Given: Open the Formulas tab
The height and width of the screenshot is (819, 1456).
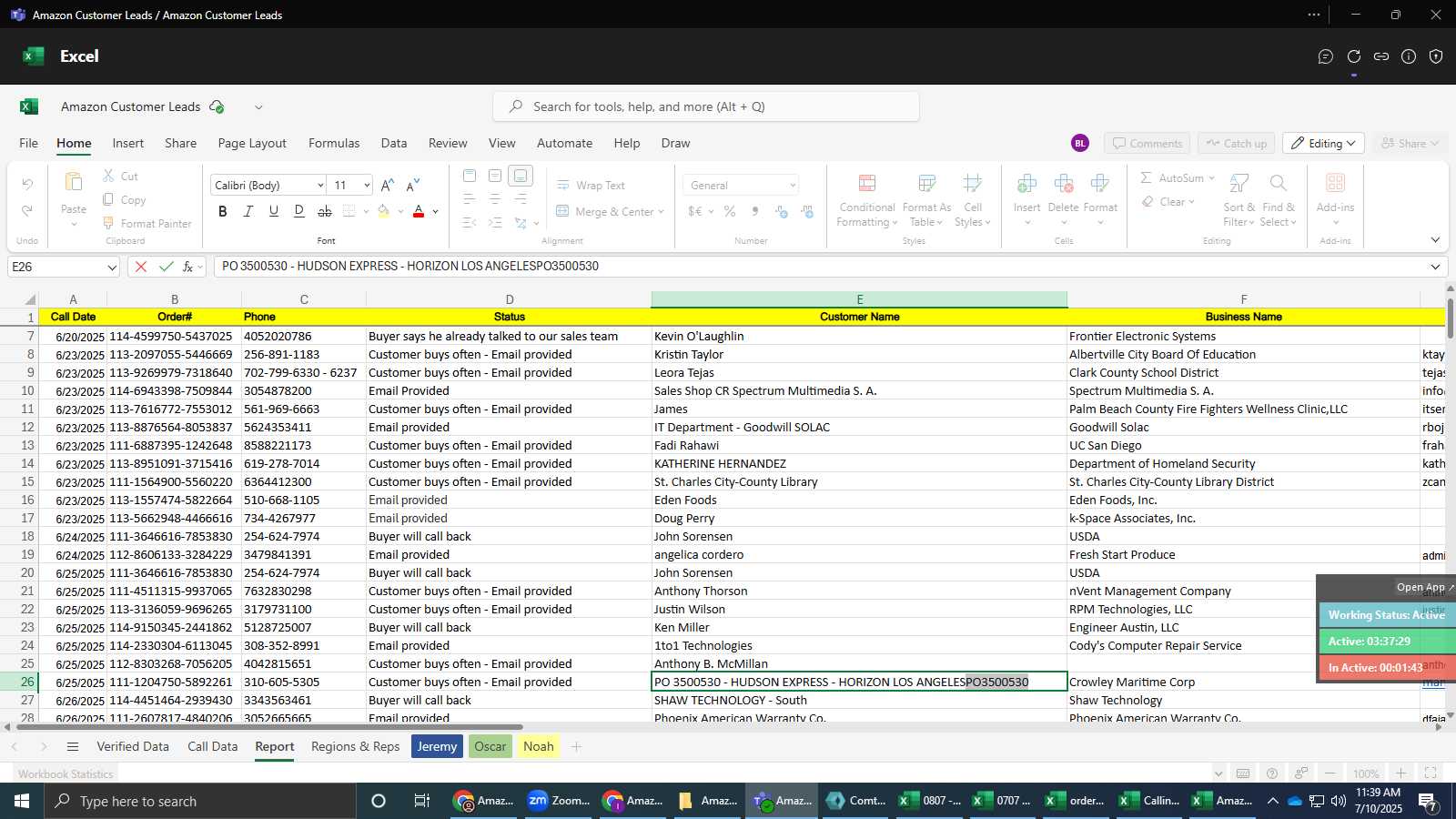Looking at the screenshot, I should (x=334, y=143).
